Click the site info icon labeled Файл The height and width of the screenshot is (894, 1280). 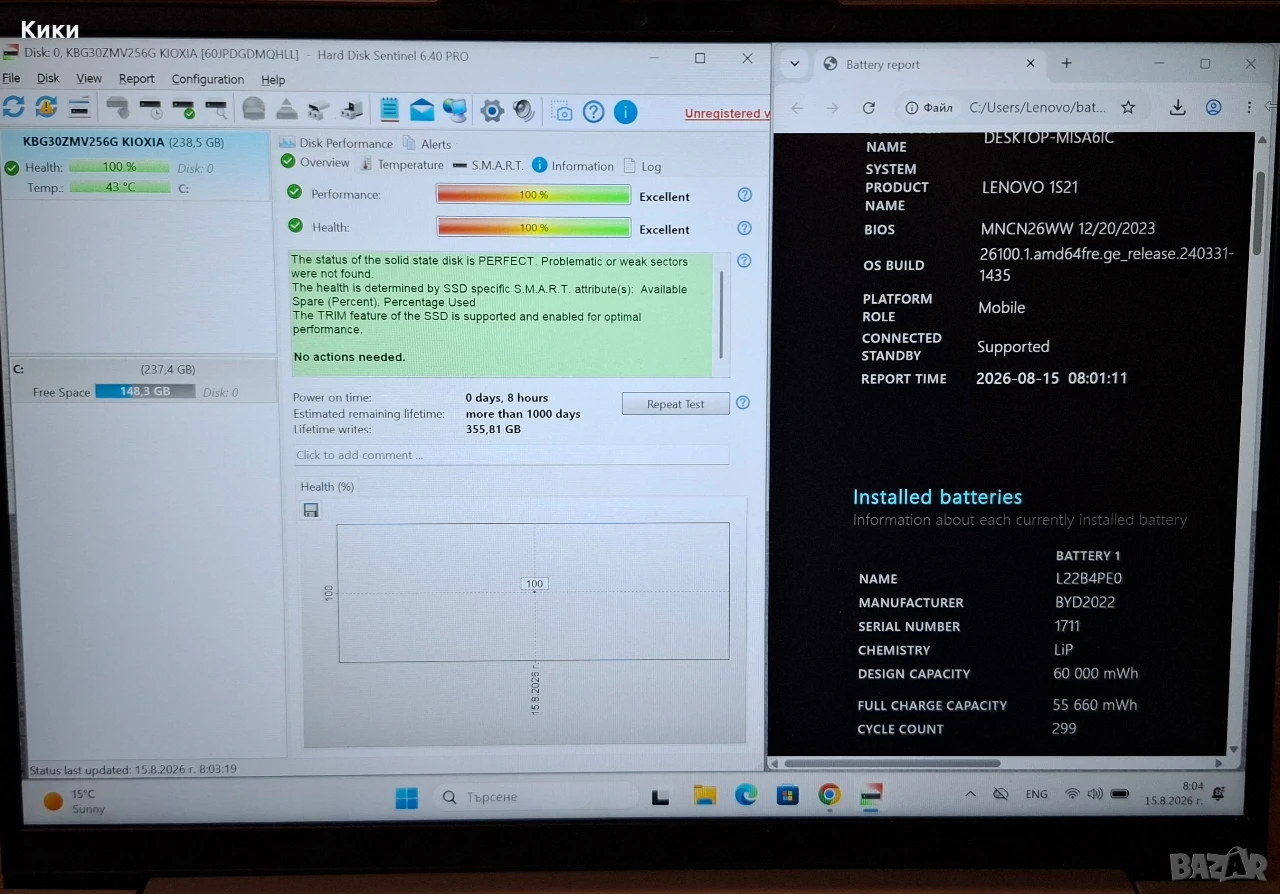[x=930, y=107]
